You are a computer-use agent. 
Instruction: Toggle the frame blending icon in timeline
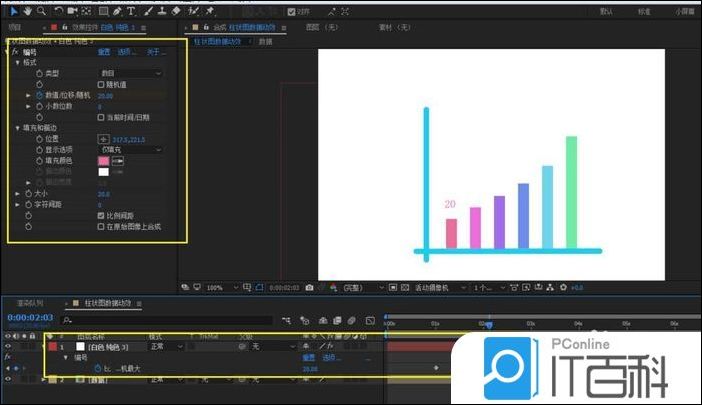pyautogui.click(x=337, y=320)
